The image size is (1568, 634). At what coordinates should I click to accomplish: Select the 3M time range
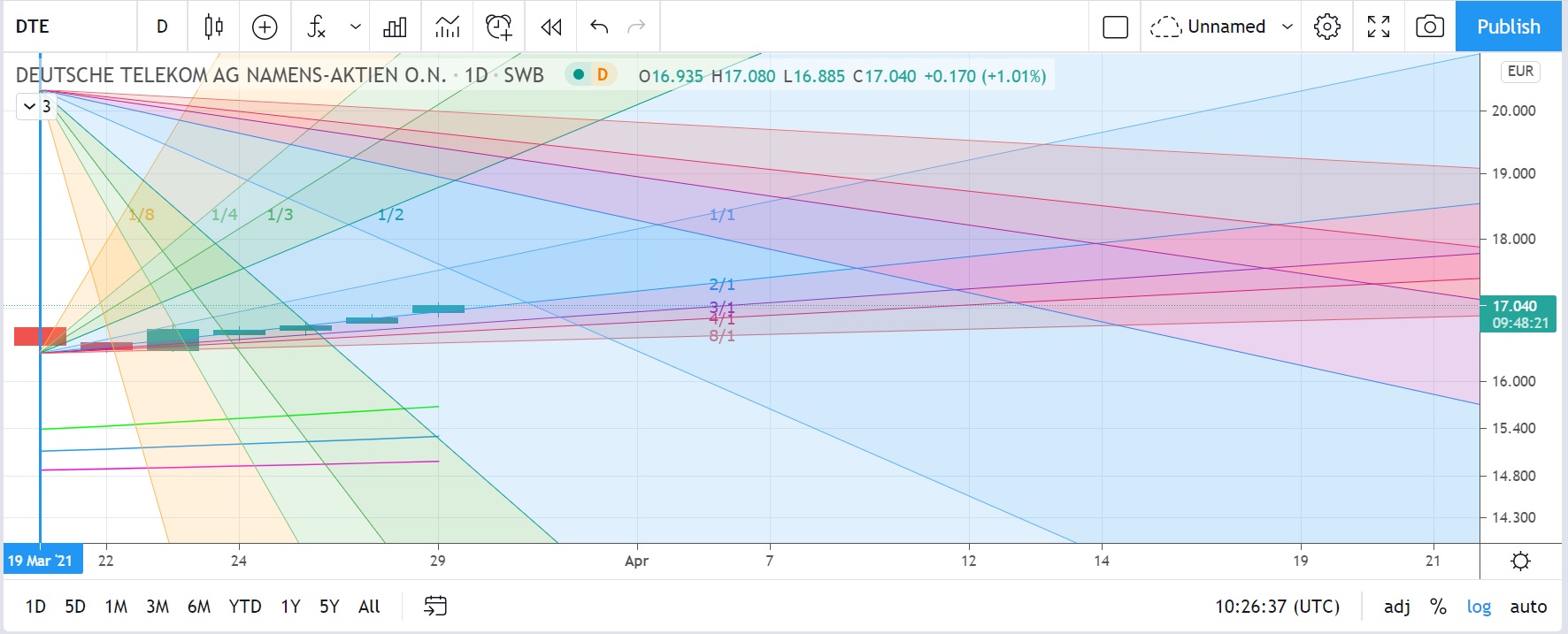pyautogui.click(x=158, y=607)
